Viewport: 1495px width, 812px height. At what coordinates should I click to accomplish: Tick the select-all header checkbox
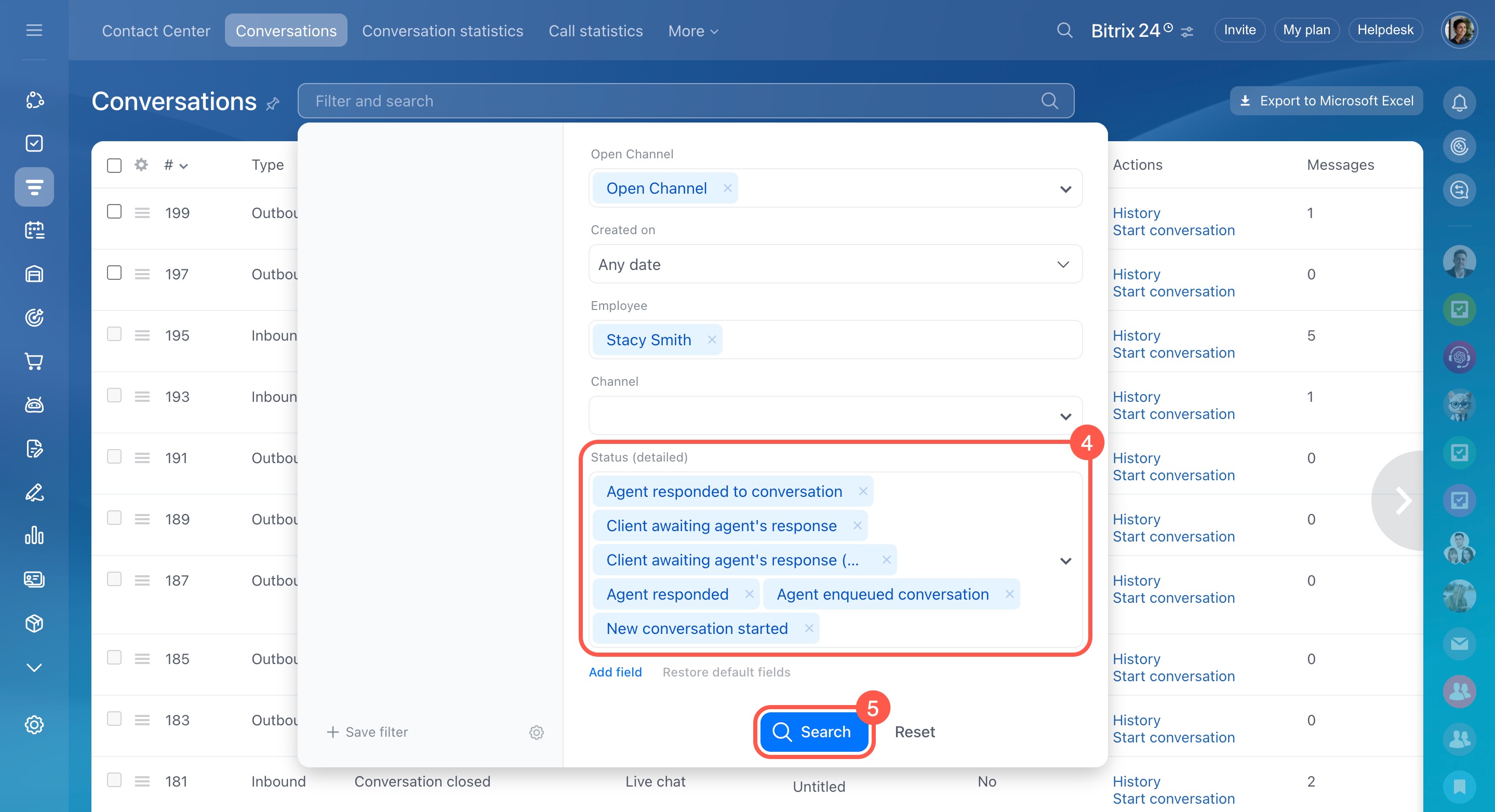(x=114, y=165)
